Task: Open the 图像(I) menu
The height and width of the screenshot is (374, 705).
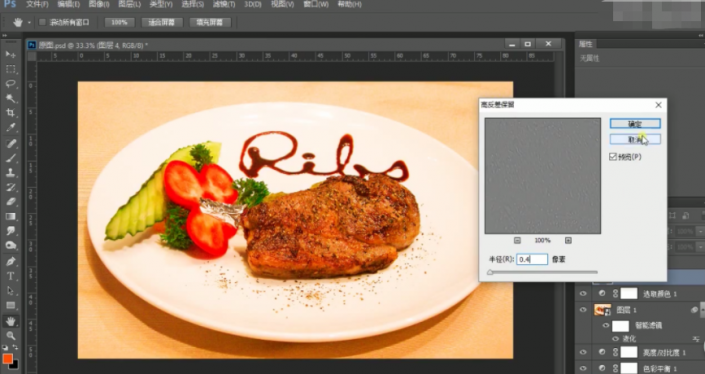Action: [99, 4]
